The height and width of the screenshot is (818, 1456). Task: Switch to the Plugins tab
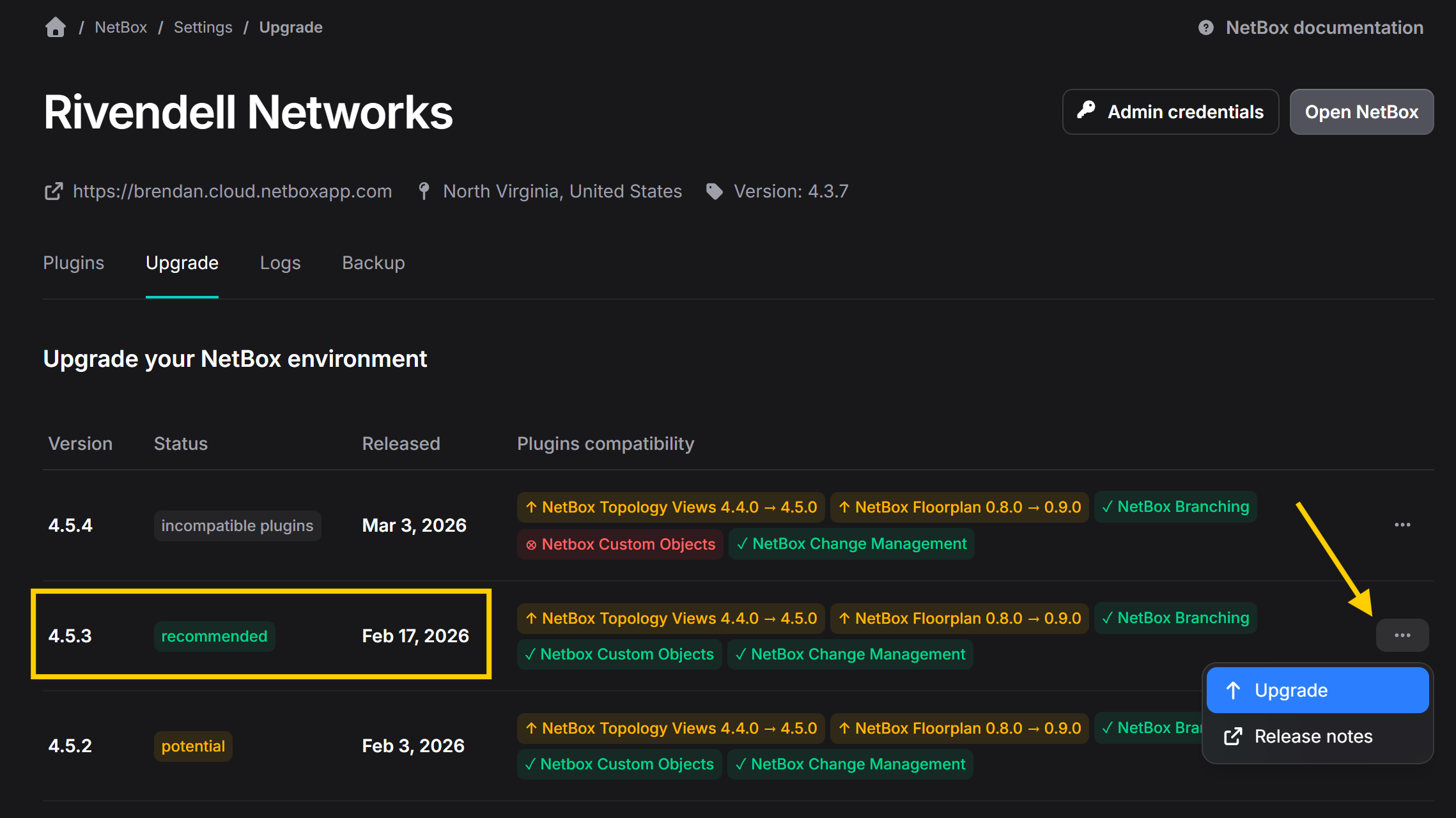point(74,263)
